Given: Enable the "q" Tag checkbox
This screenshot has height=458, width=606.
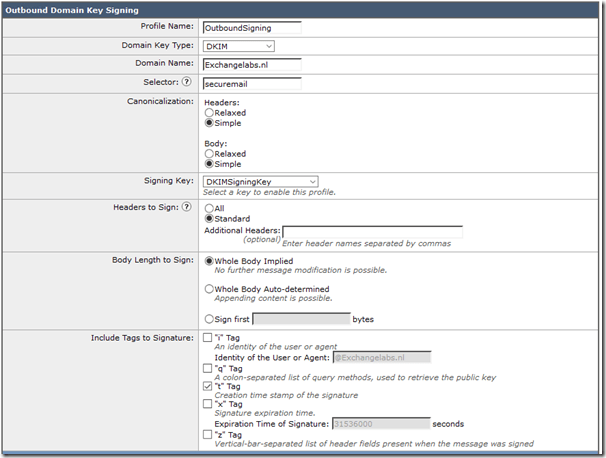Looking at the screenshot, I should tap(207, 367).
